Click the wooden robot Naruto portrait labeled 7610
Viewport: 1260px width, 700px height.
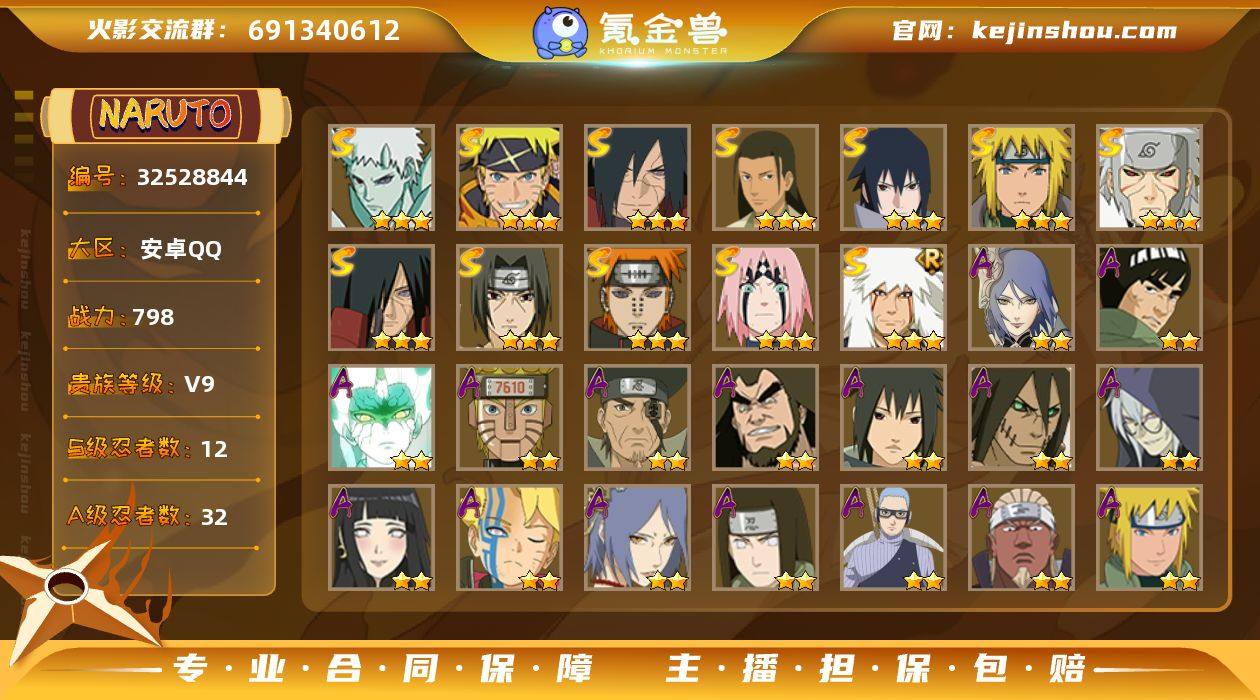(510, 418)
